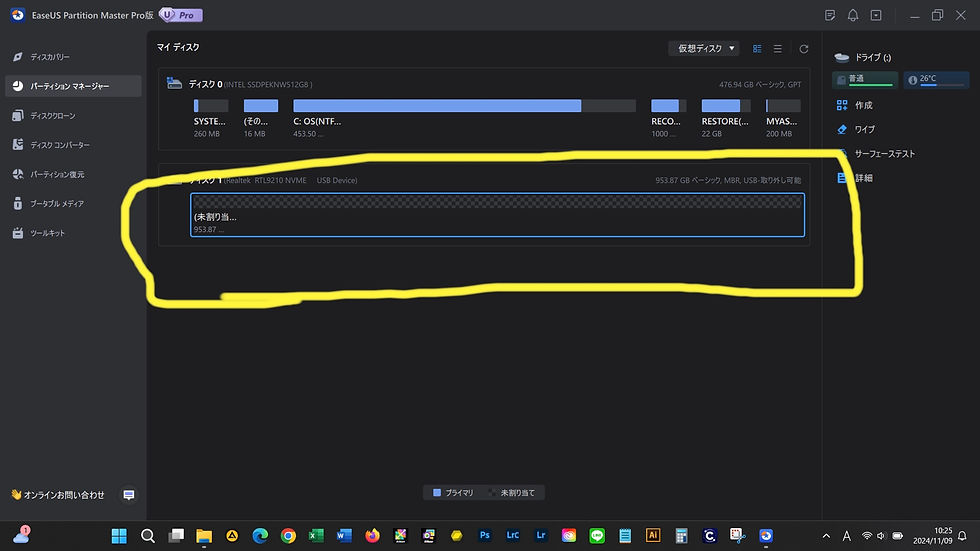This screenshot has height=551, width=980.
Task: Click 詳細 in the right panel
Action: [863, 178]
